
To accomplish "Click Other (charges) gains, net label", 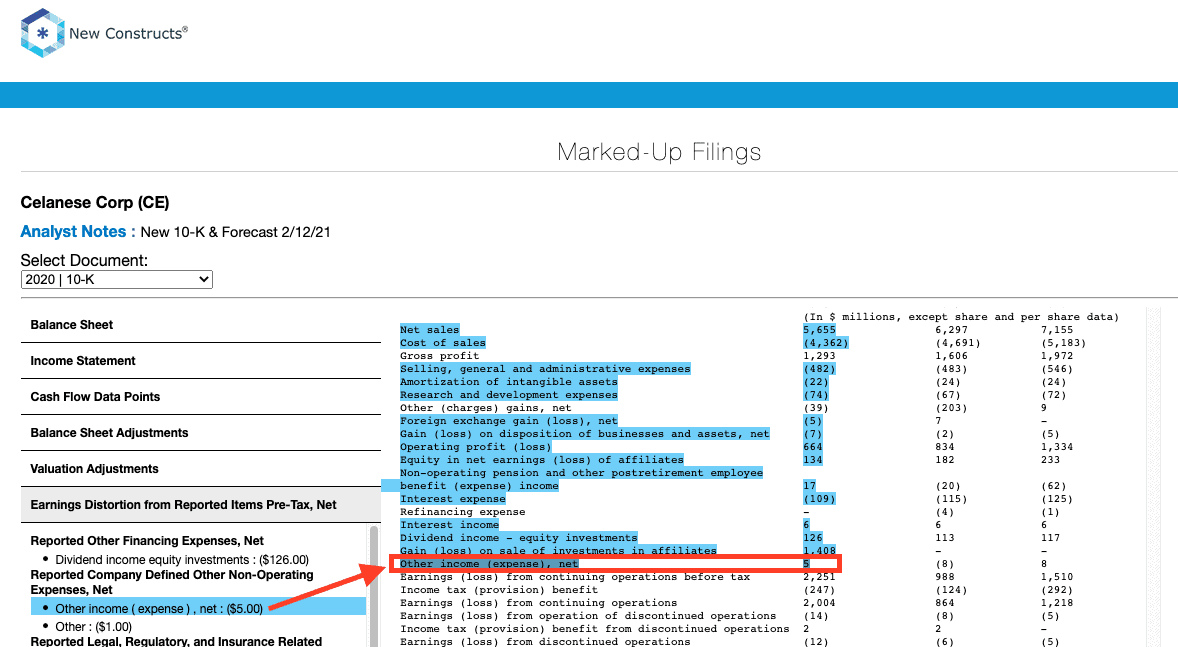I will click(x=485, y=408).
